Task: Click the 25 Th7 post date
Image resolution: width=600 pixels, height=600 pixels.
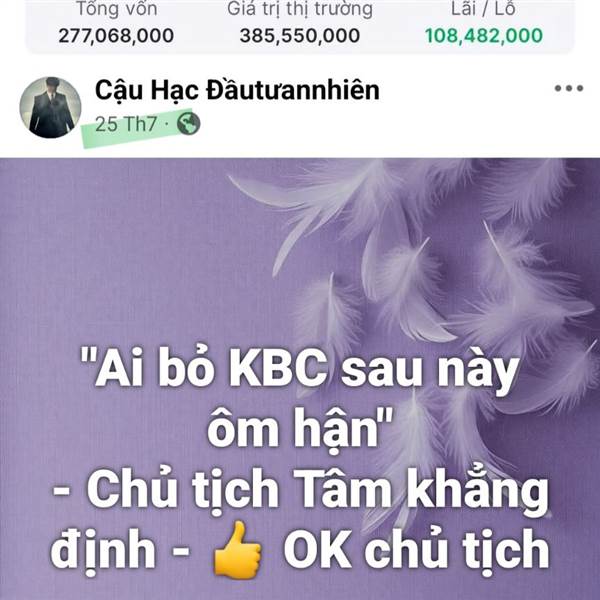Action: 126,124
